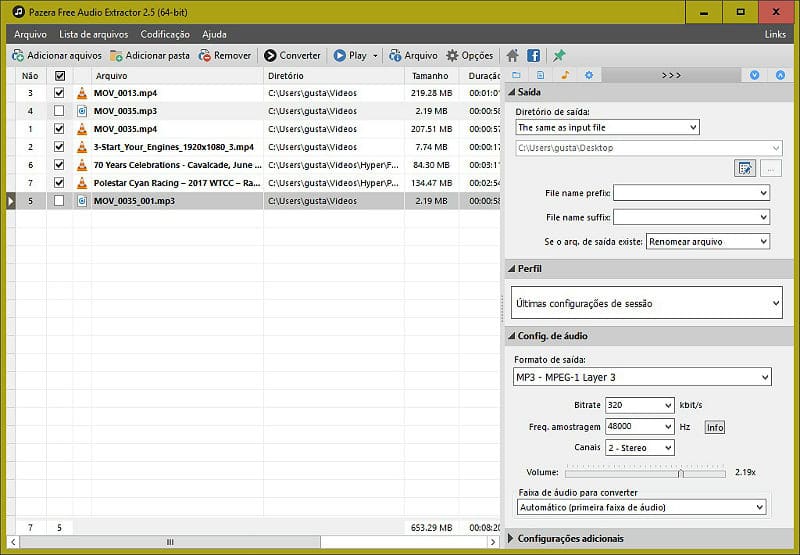Click the Remover toolbar button

pos(225,56)
